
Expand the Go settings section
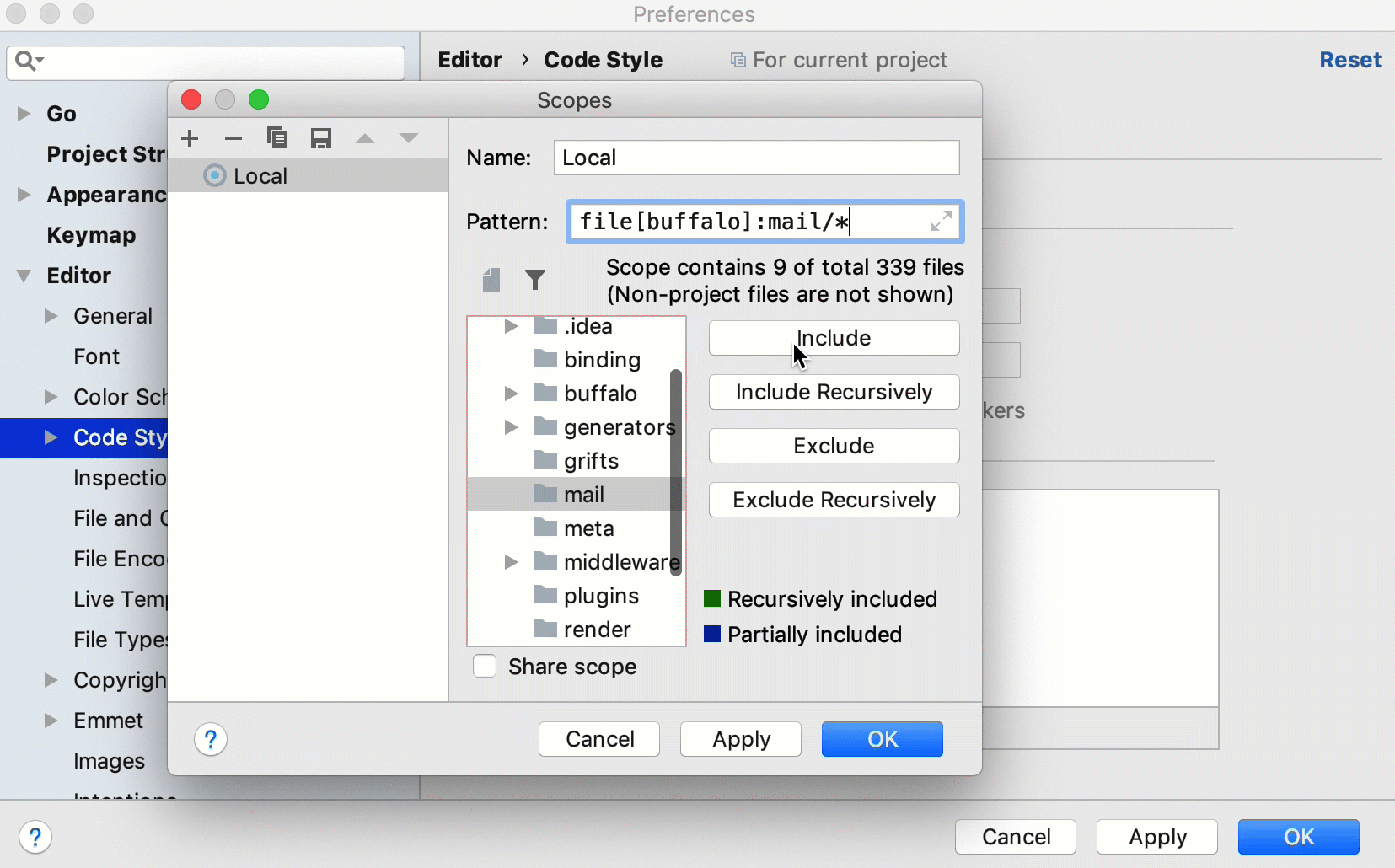(24, 114)
